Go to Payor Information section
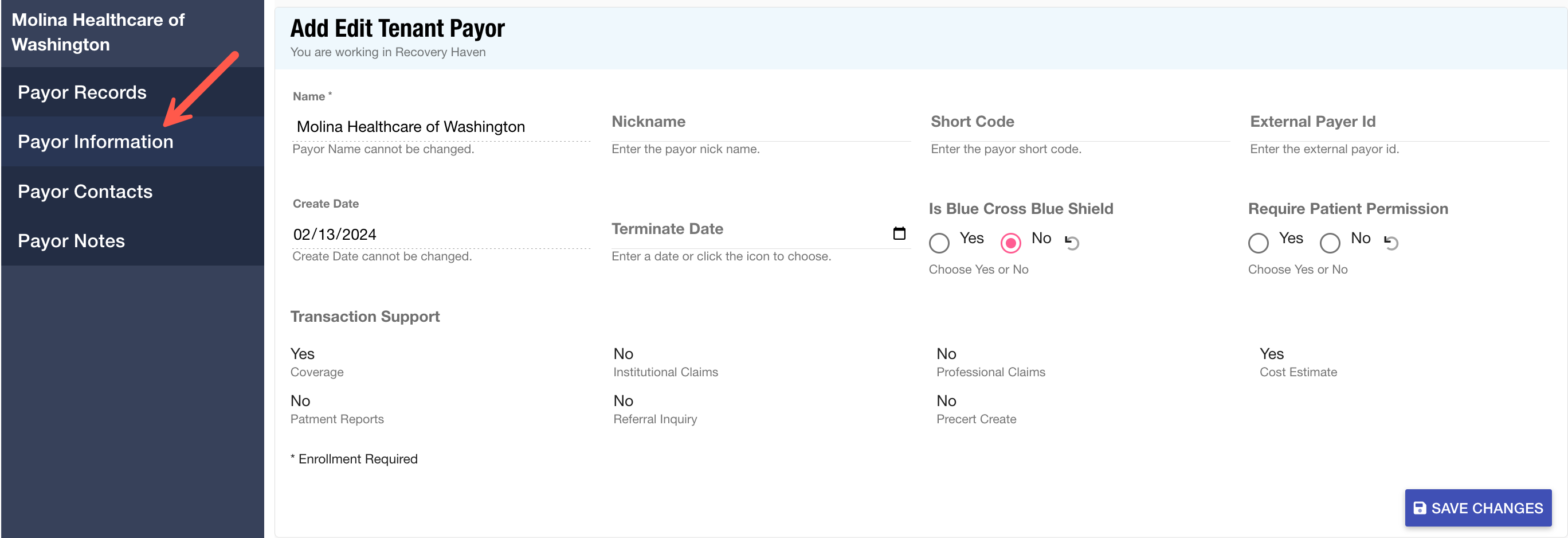This screenshot has width=1568, height=538. 96,141
